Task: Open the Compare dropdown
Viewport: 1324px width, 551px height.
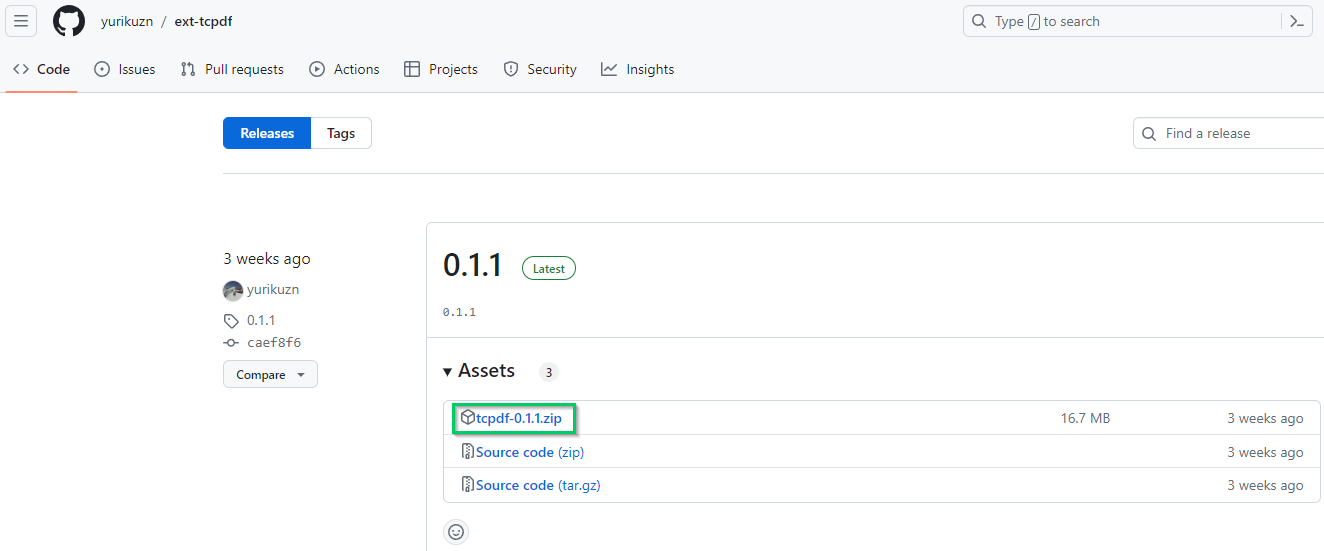Action: click(x=270, y=374)
